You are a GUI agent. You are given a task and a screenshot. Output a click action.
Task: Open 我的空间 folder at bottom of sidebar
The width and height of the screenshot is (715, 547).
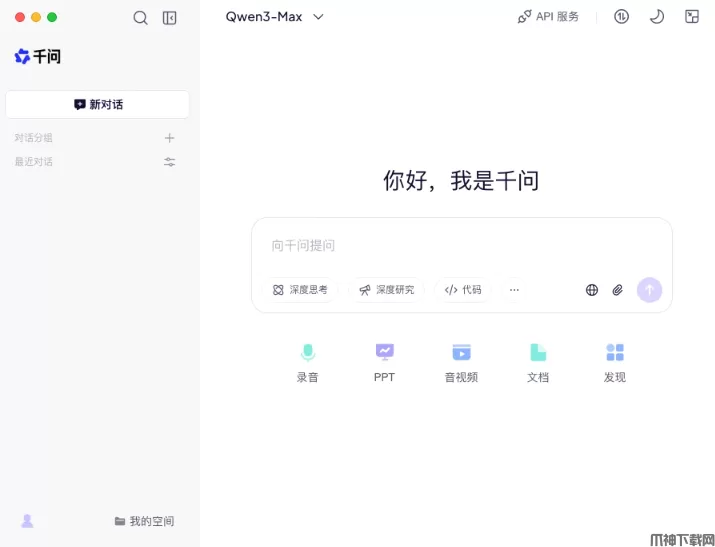click(144, 521)
